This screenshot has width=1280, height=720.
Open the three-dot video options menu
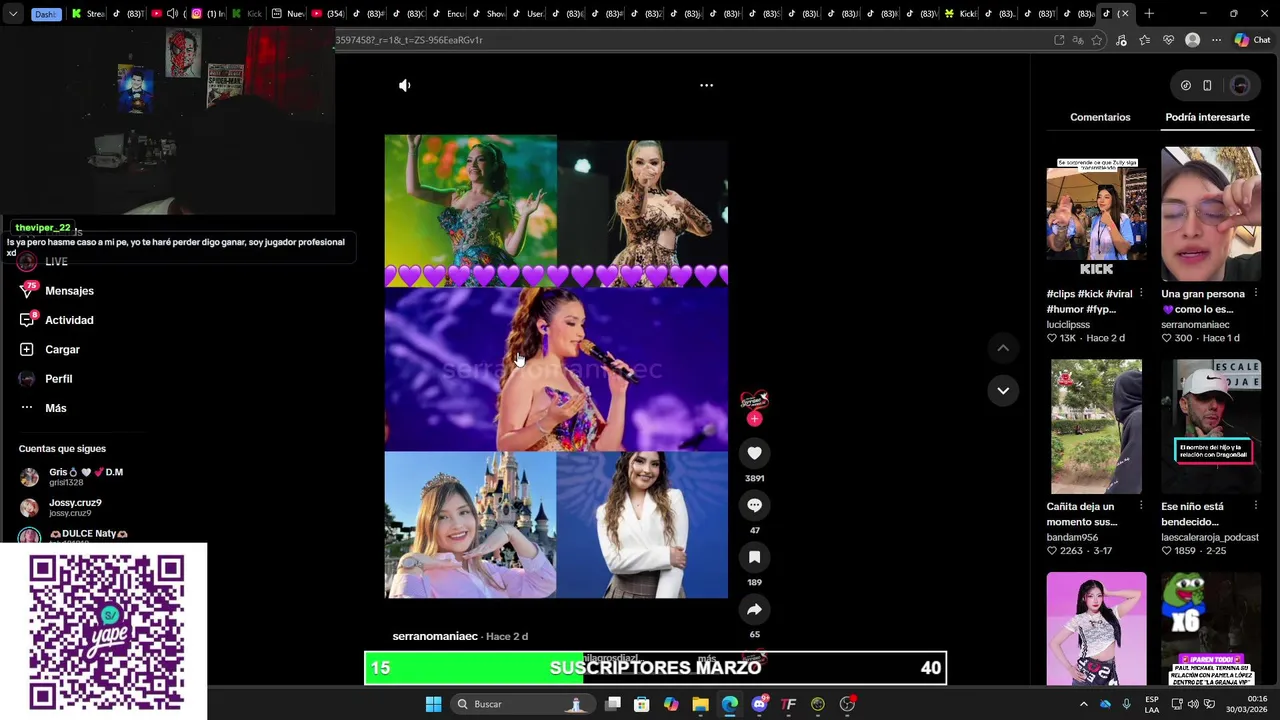point(706,86)
